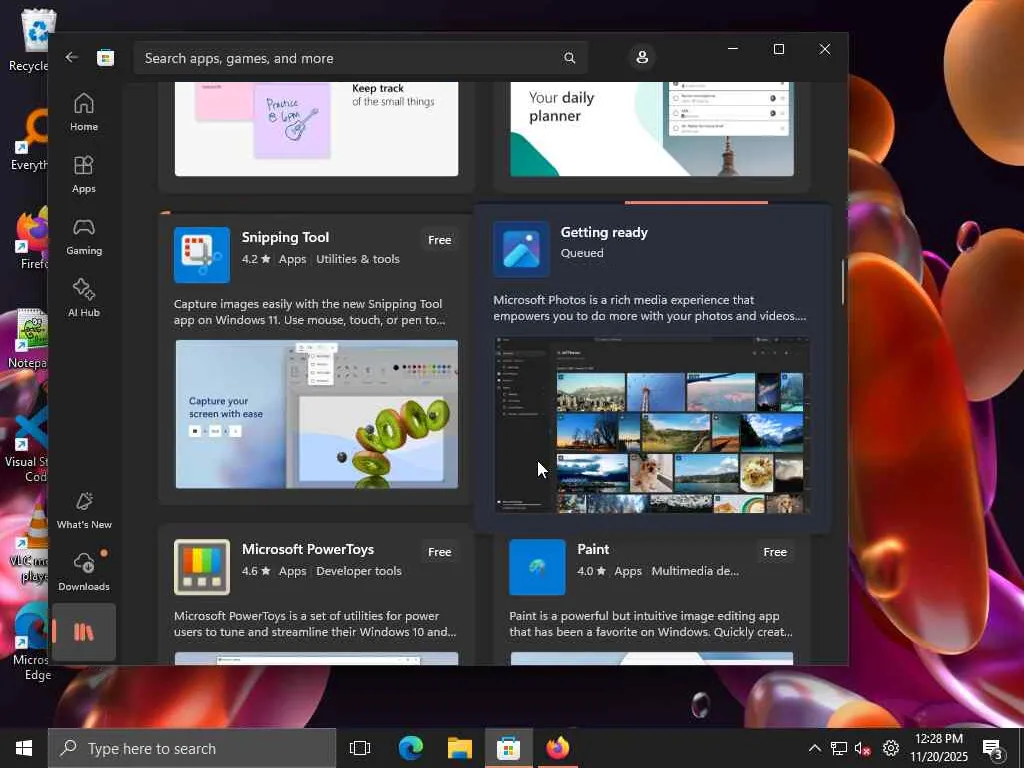Screen dimensions: 1024x768
Task: Open the Microsoft Edge desktop shortcut
Action: click(x=30, y=641)
